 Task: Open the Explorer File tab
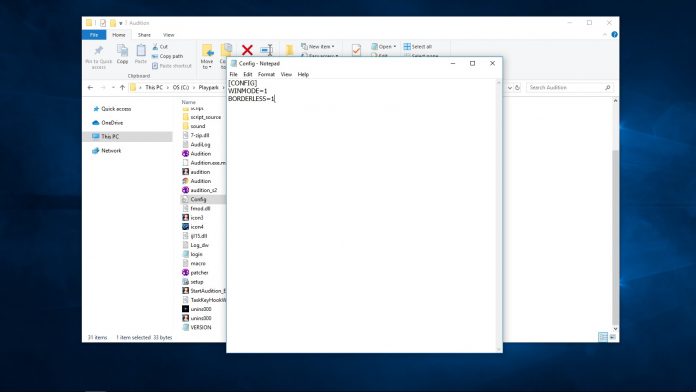pos(94,35)
